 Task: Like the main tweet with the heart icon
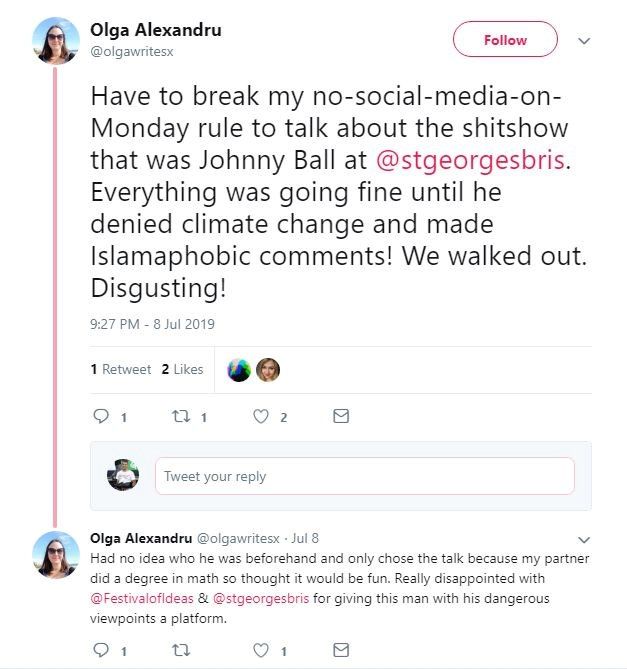click(x=261, y=417)
